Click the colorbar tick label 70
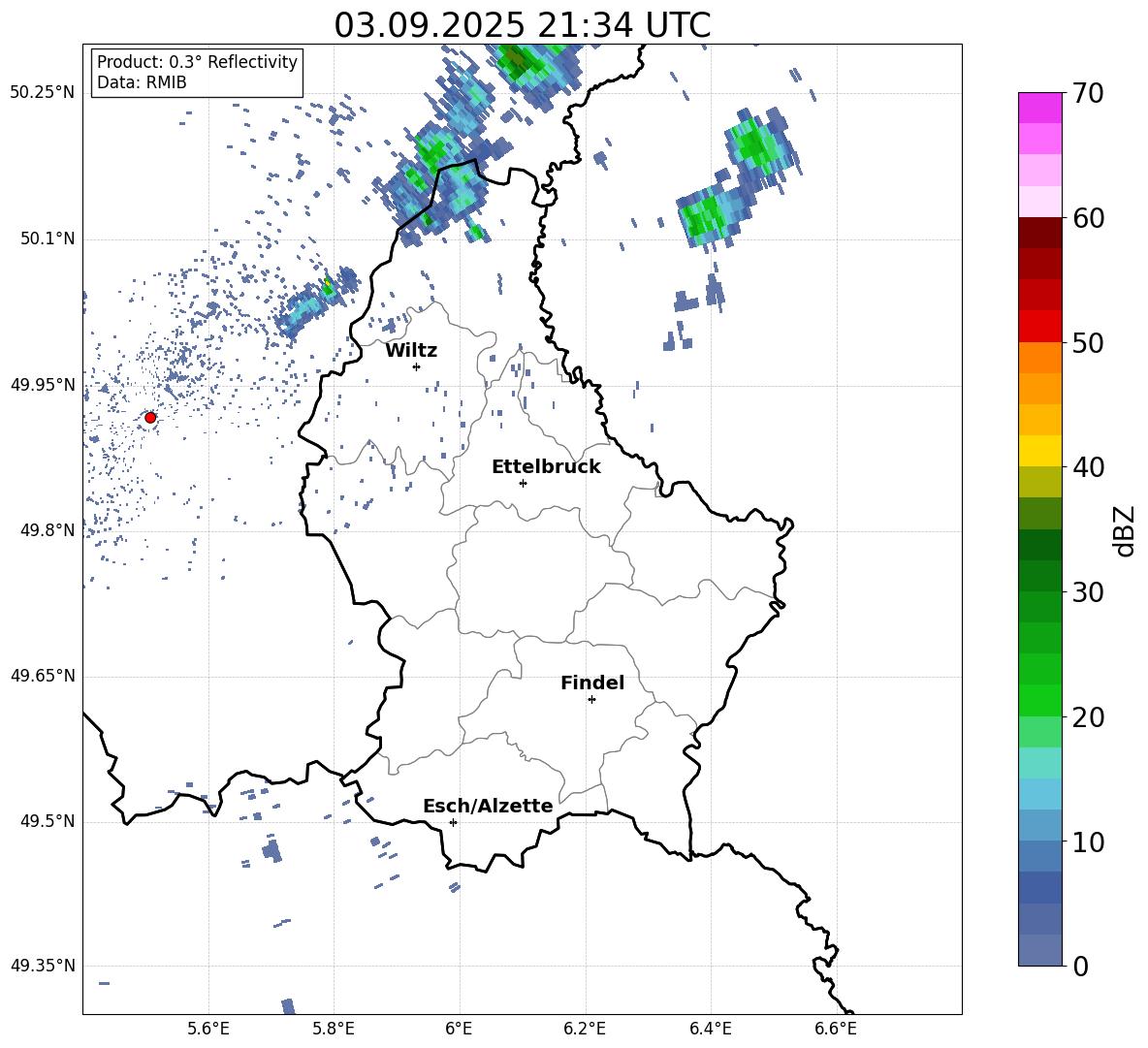The image size is (1148, 1048). 1089,93
